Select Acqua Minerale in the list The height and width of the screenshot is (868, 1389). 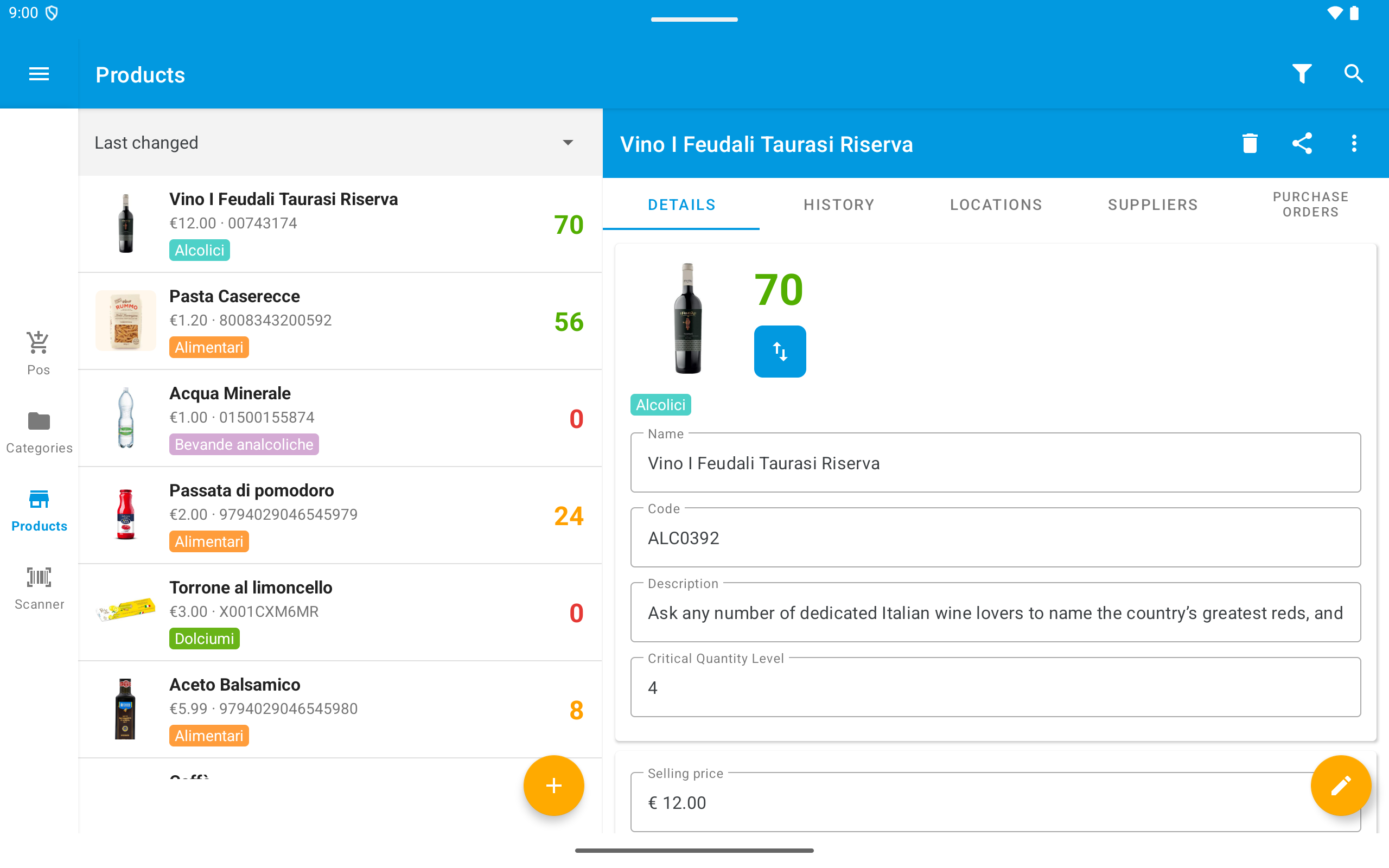[x=340, y=418]
